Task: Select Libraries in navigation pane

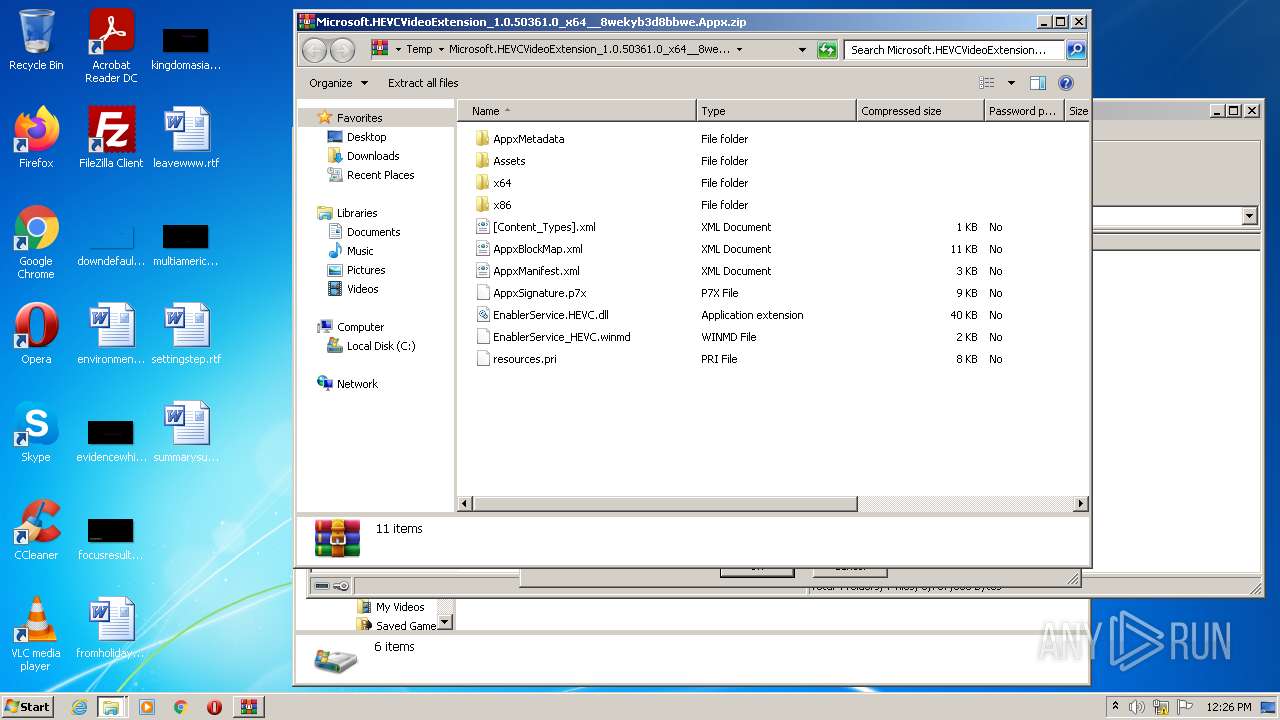Action: coord(357,213)
